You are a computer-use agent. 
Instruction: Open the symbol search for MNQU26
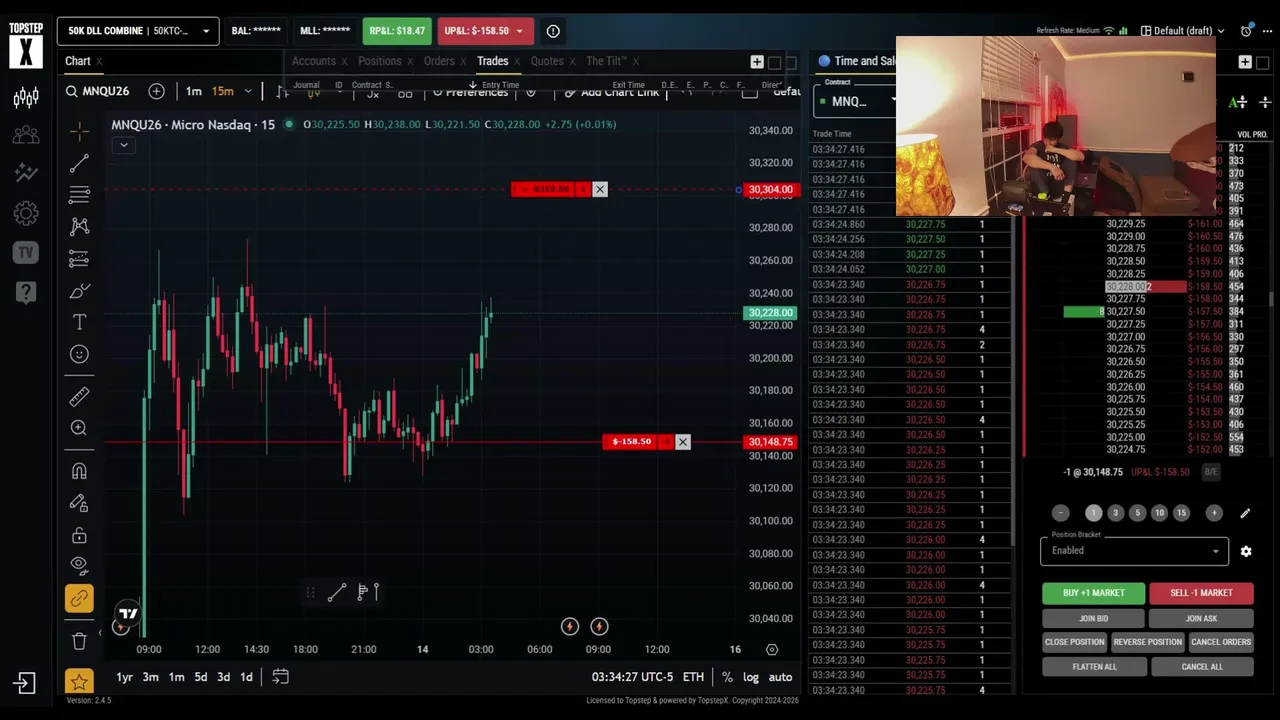coord(98,91)
